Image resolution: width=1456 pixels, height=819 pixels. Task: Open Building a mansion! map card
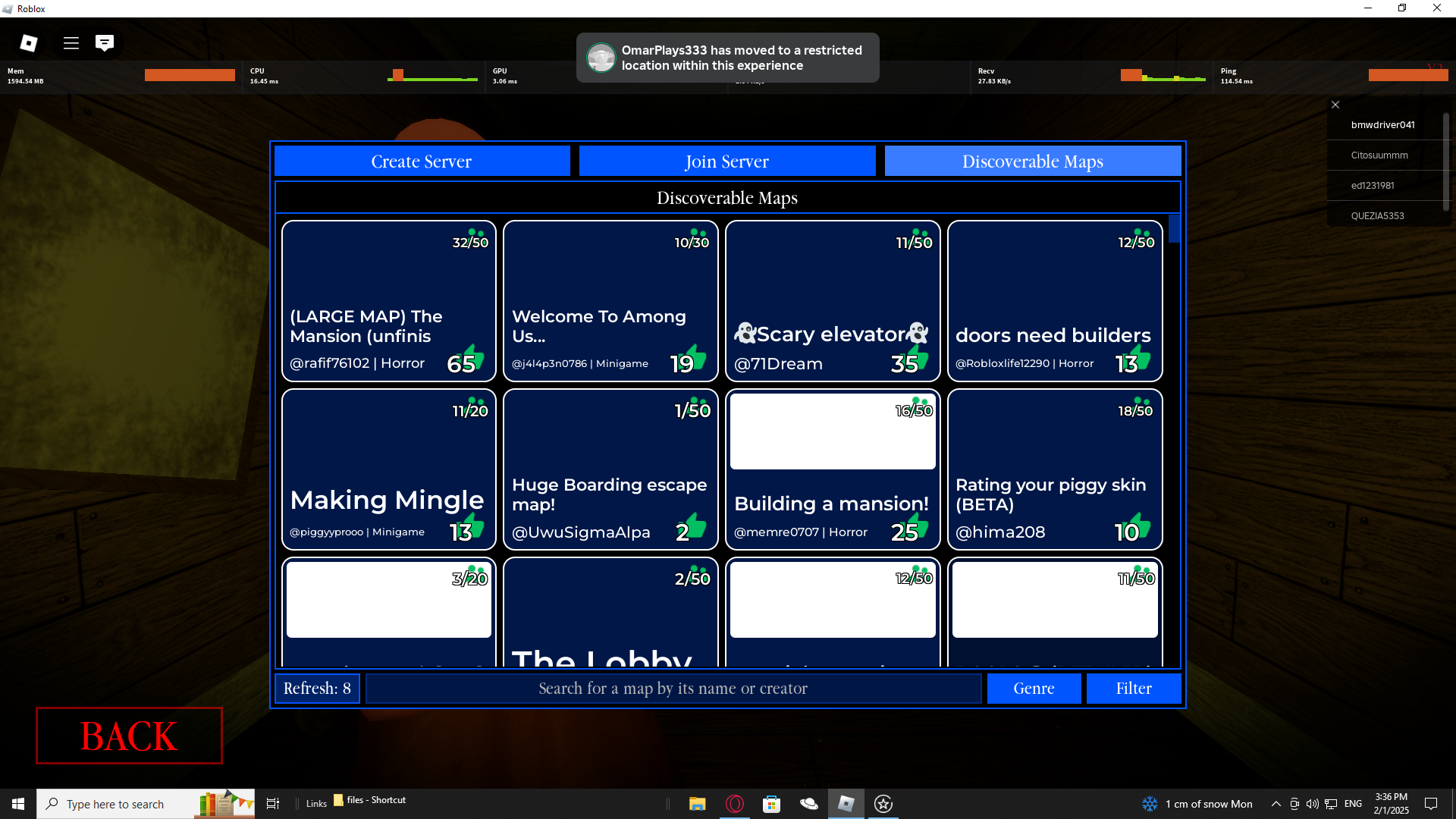[x=832, y=470]
